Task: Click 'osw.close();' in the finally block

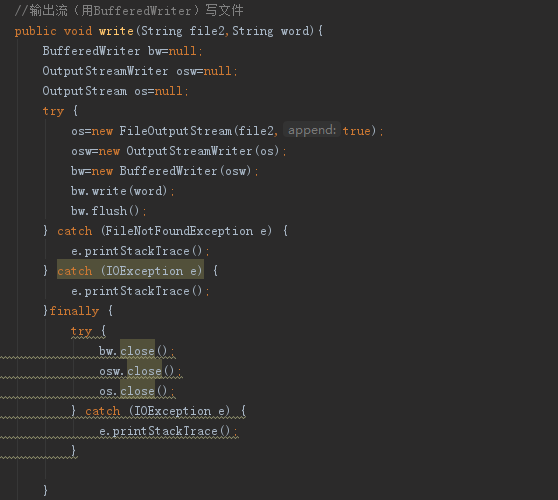Action: pos(141,371)
